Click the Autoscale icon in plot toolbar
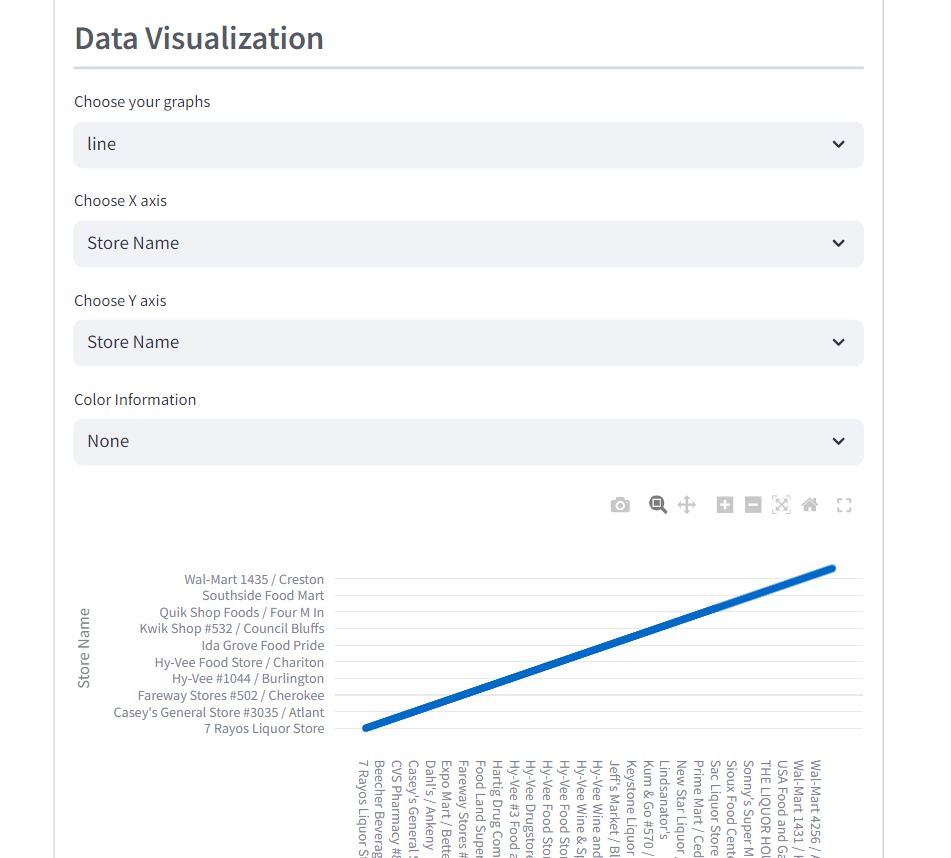Viewport: 951px width, 858px height. [x=781, y=504]
